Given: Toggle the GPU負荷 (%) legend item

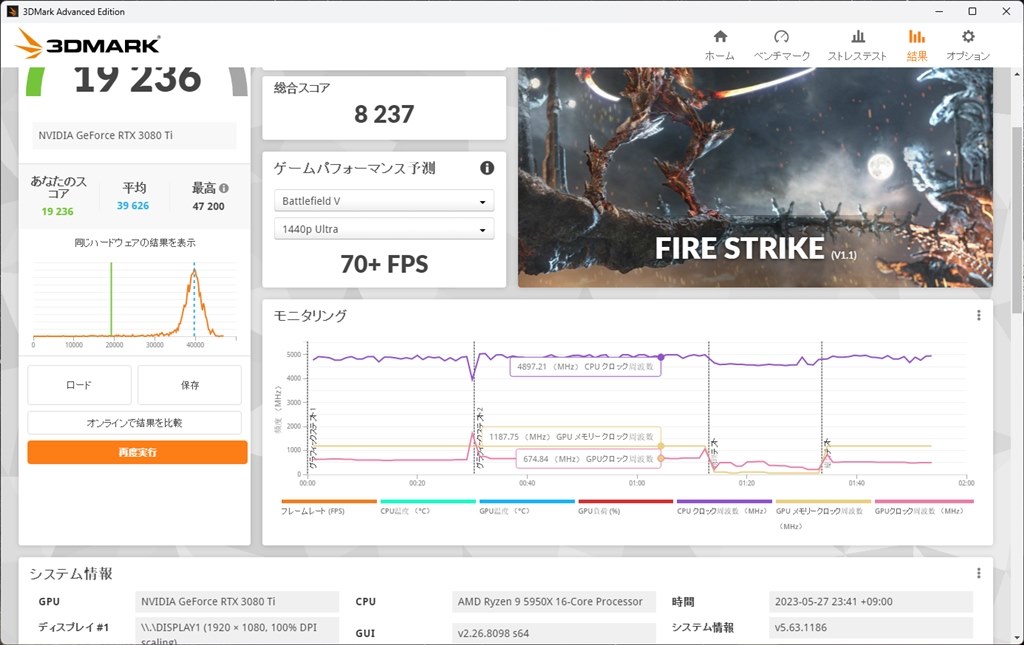Looking at the screenshot, I should pos(625,508).
